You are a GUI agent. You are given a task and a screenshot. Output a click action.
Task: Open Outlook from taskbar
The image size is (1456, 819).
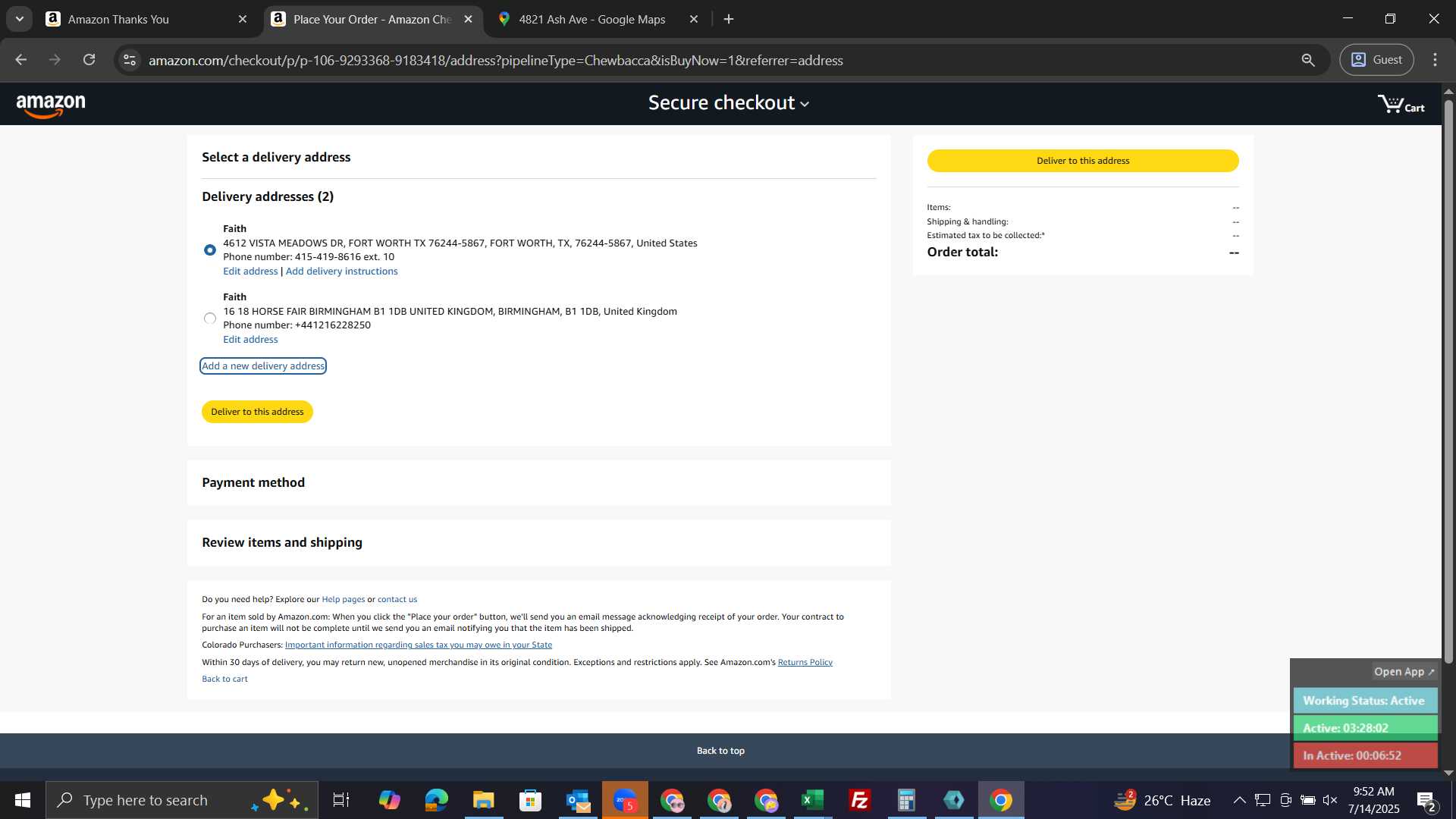point(578,800)
